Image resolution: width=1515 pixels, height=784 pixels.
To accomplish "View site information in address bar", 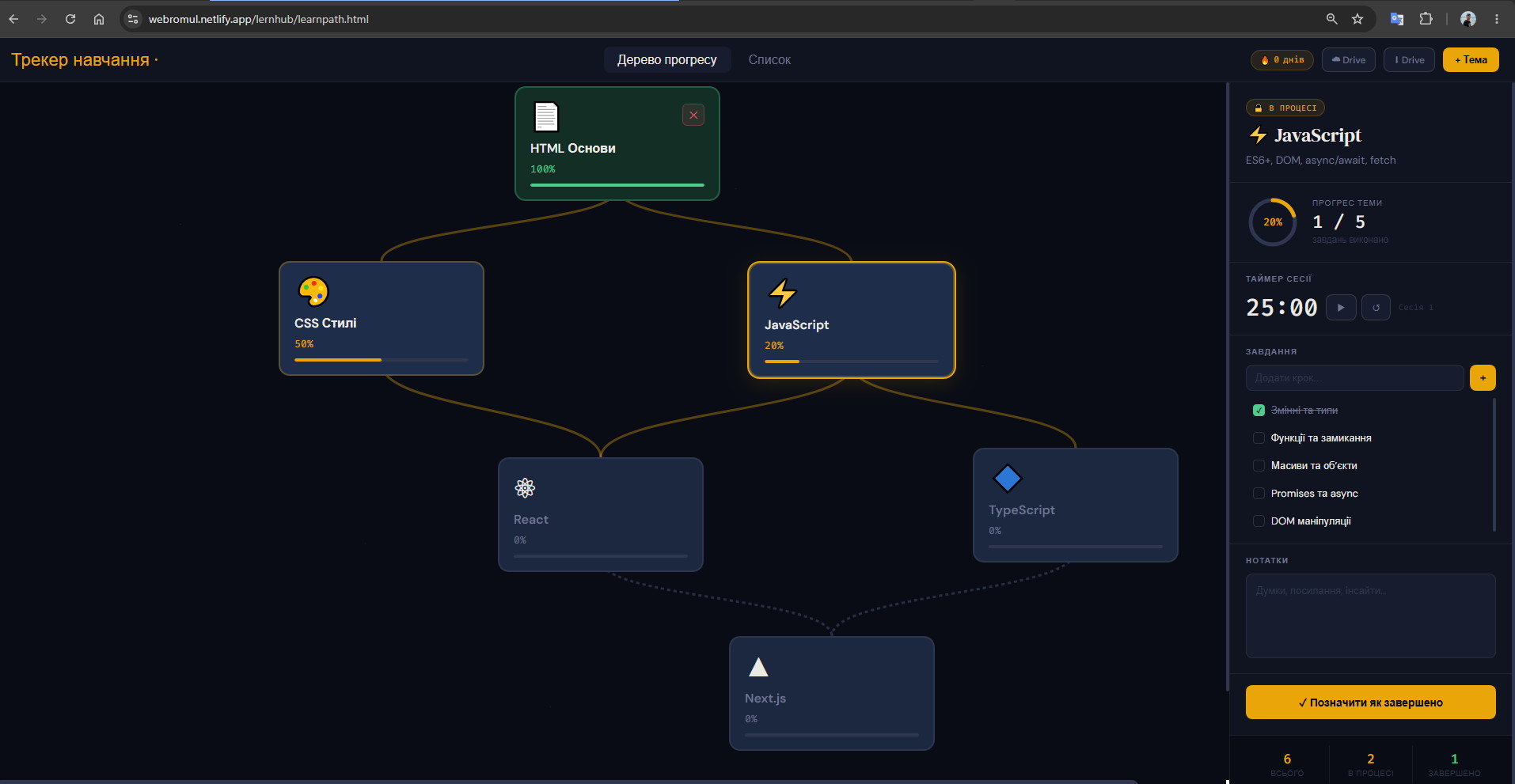I will tap(133, 19).
